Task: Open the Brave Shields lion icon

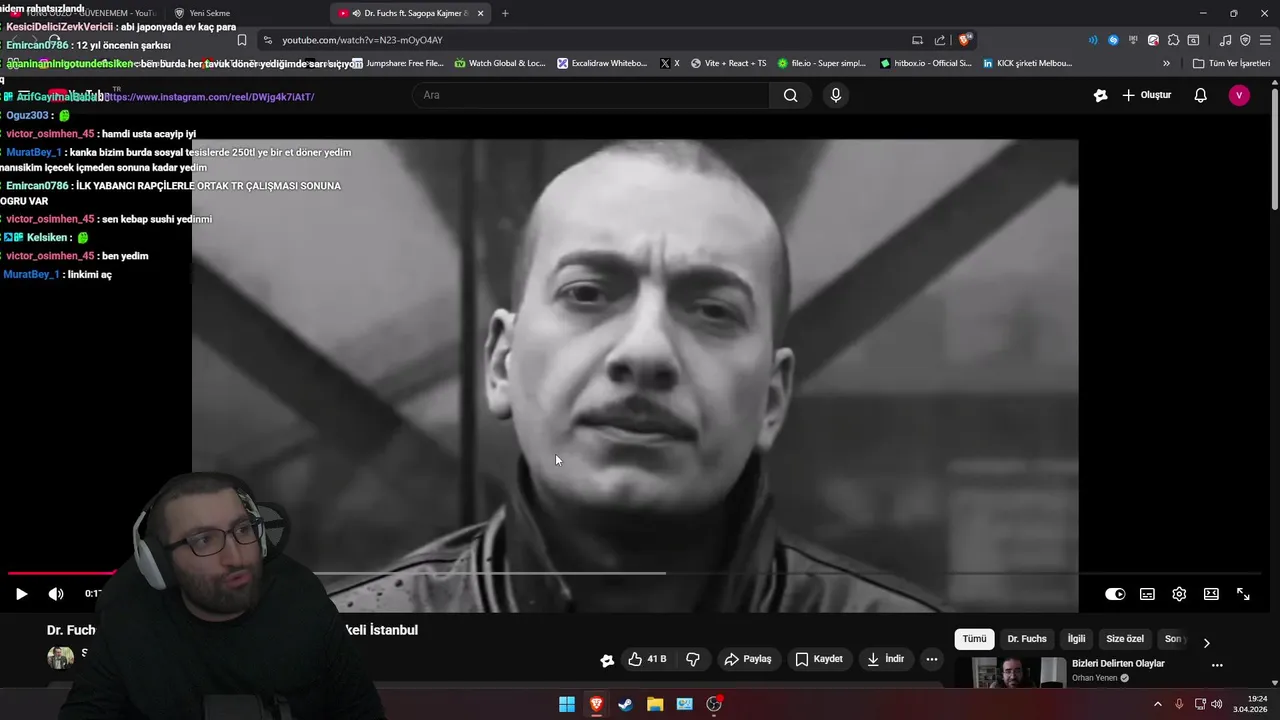Action: pyautogui.click(x=964, y=40)
